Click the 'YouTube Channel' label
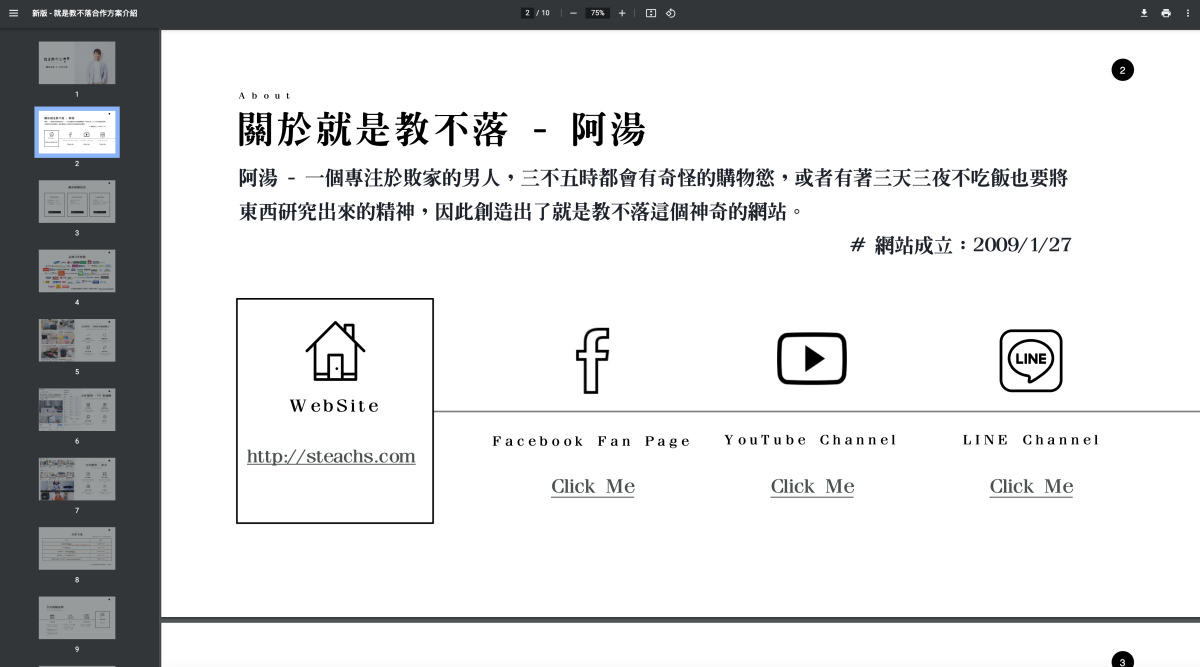Viewport: 1200px width, 667px height. (x=811, y=440)
